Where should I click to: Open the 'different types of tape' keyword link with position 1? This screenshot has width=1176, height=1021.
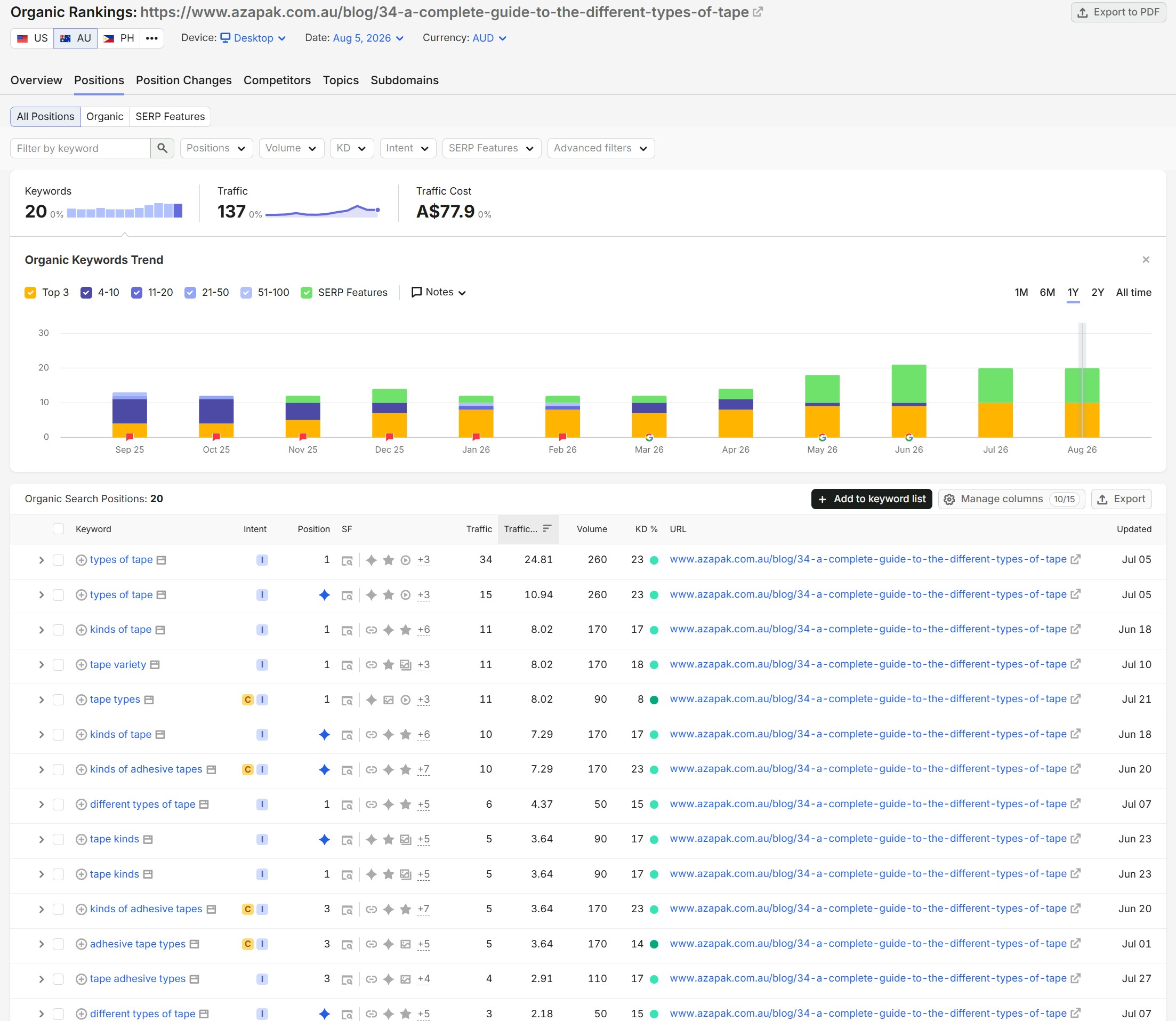142,805
